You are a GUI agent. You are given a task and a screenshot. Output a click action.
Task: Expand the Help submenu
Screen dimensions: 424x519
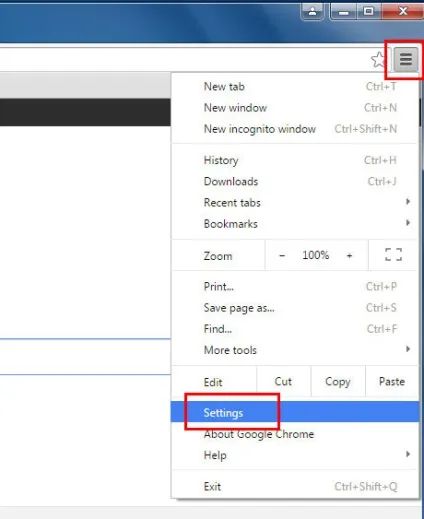pos(295,455)
